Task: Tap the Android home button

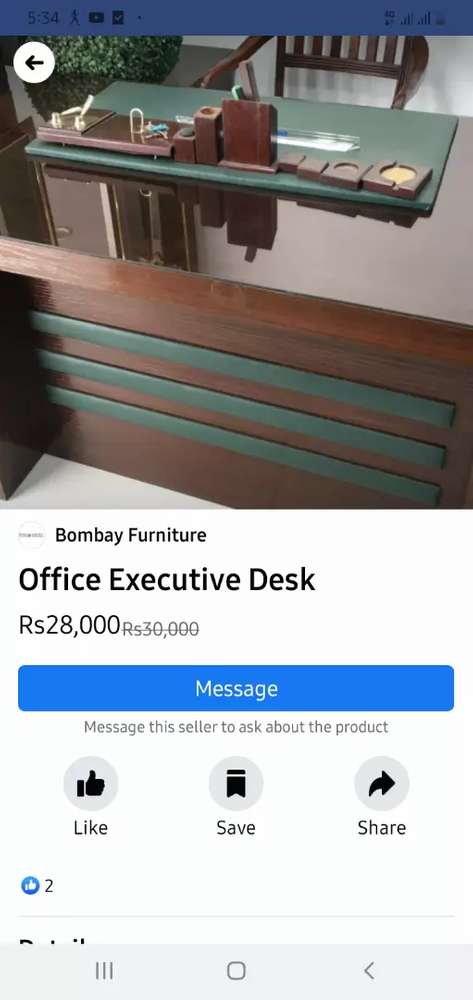Action: [236, 971]
